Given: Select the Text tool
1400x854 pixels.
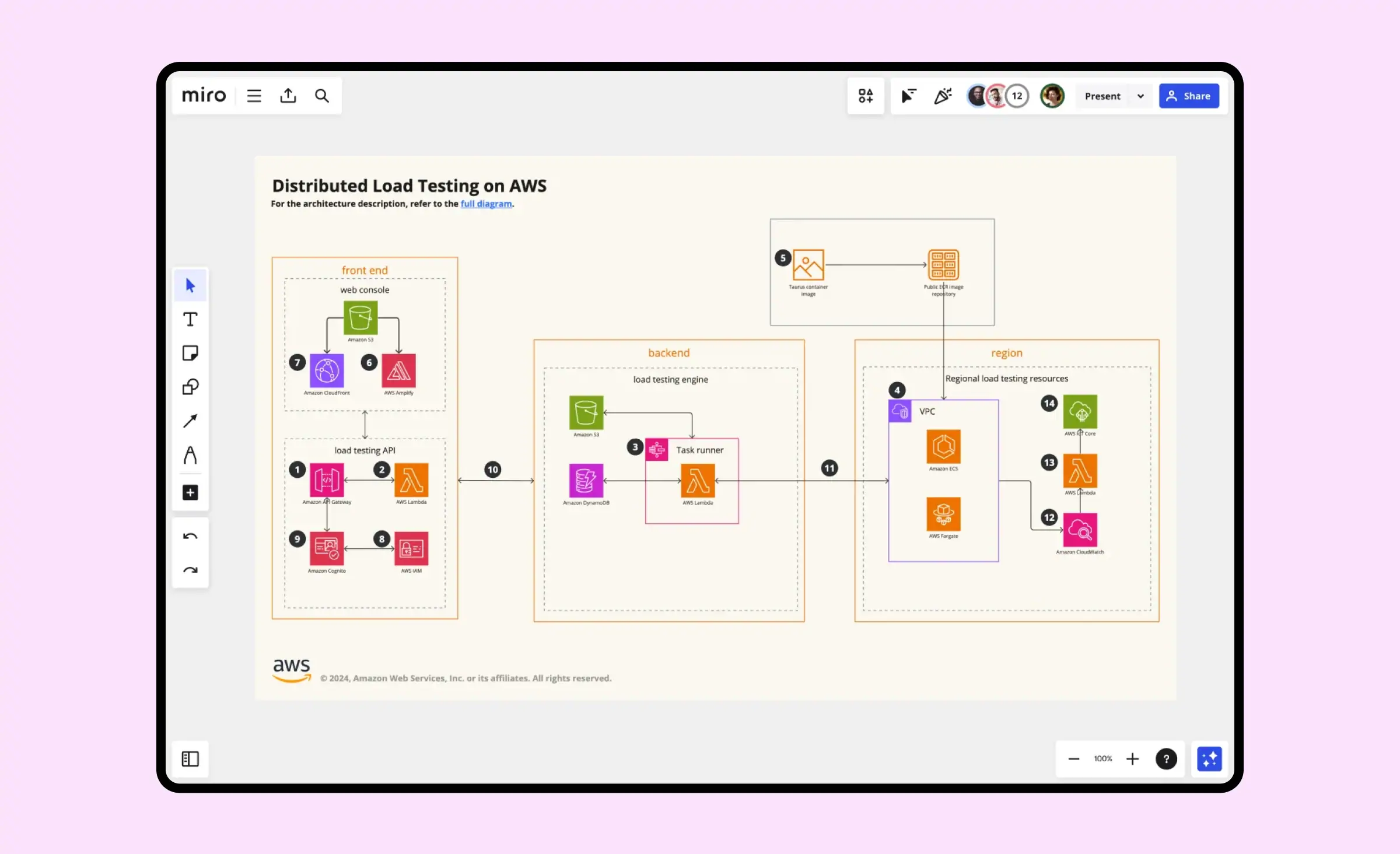Looking at the screenshot, I should (190, 319).
